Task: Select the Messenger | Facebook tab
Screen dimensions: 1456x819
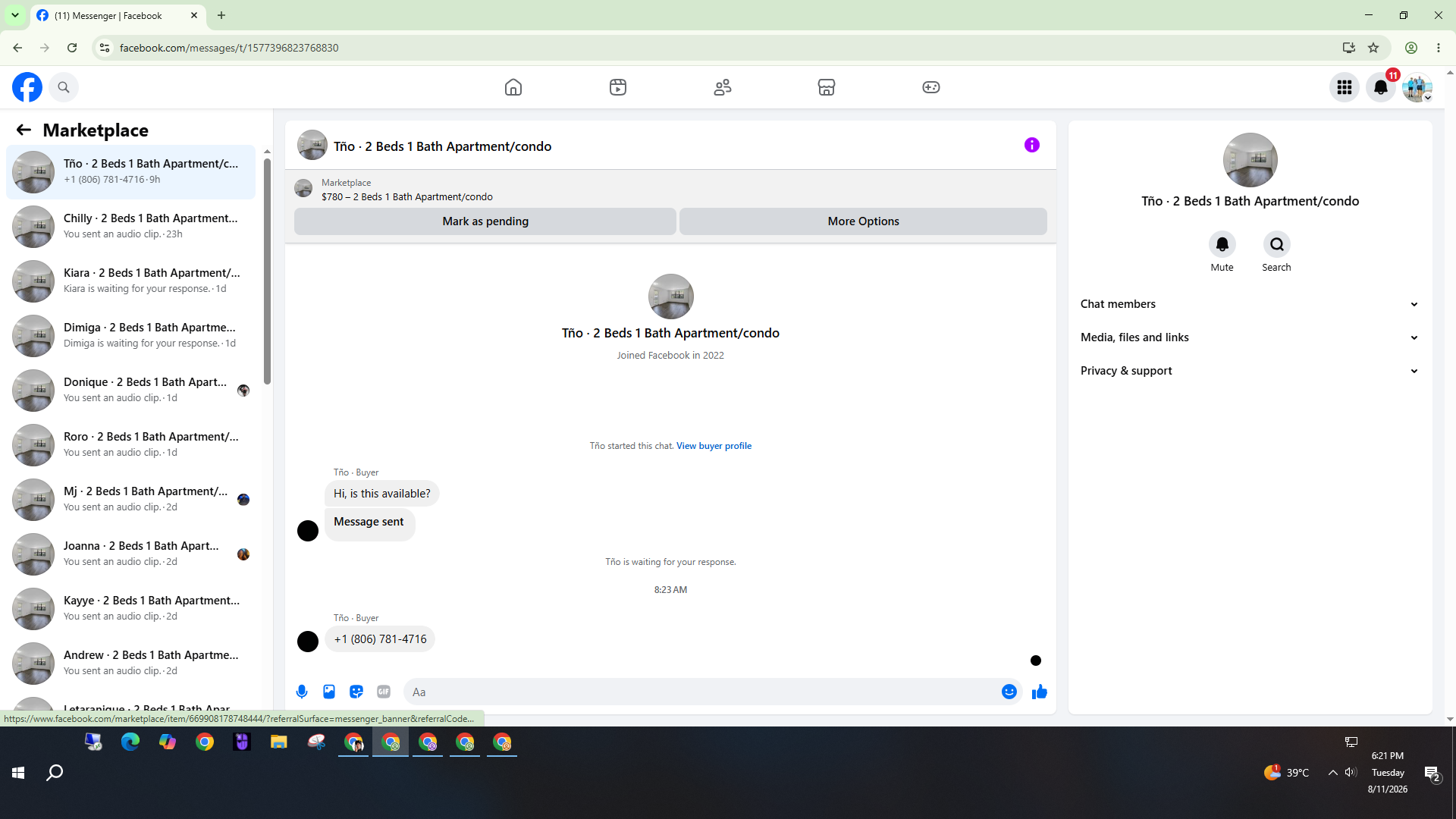Action: tap(118, 15)
